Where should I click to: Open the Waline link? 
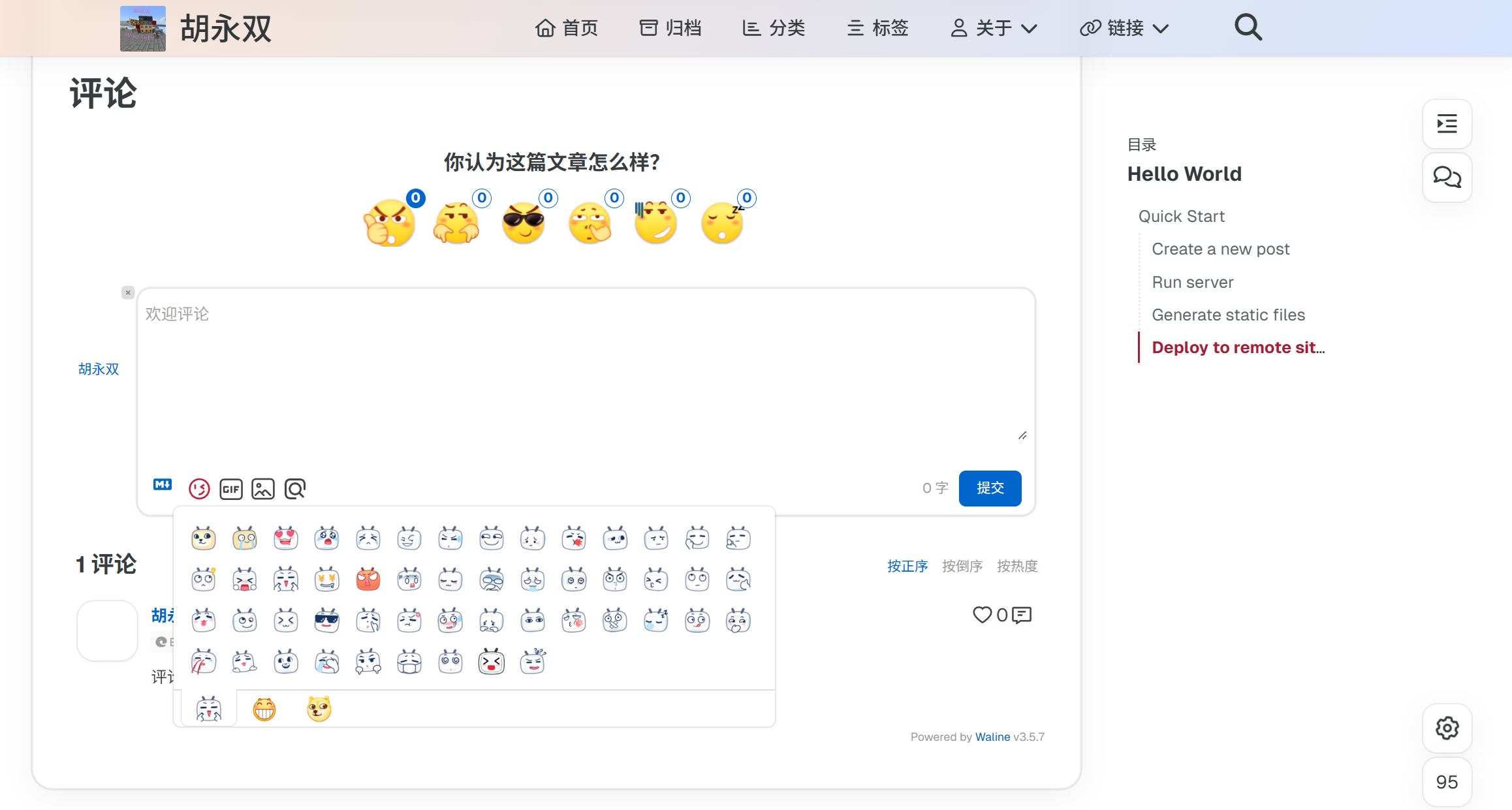tap(992, 737)
